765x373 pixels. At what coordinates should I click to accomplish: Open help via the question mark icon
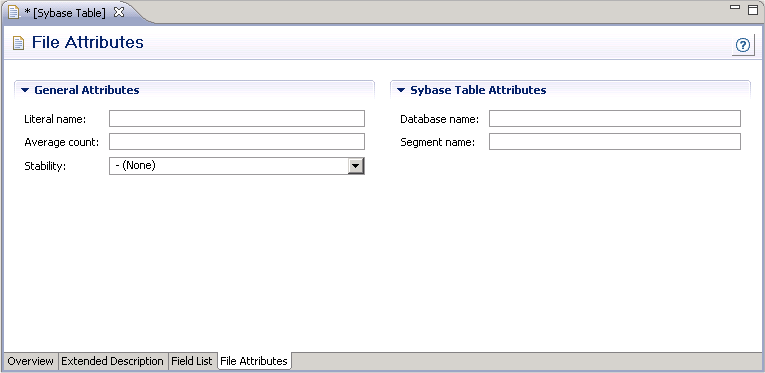pyautogui.click(x=743, y=45)
